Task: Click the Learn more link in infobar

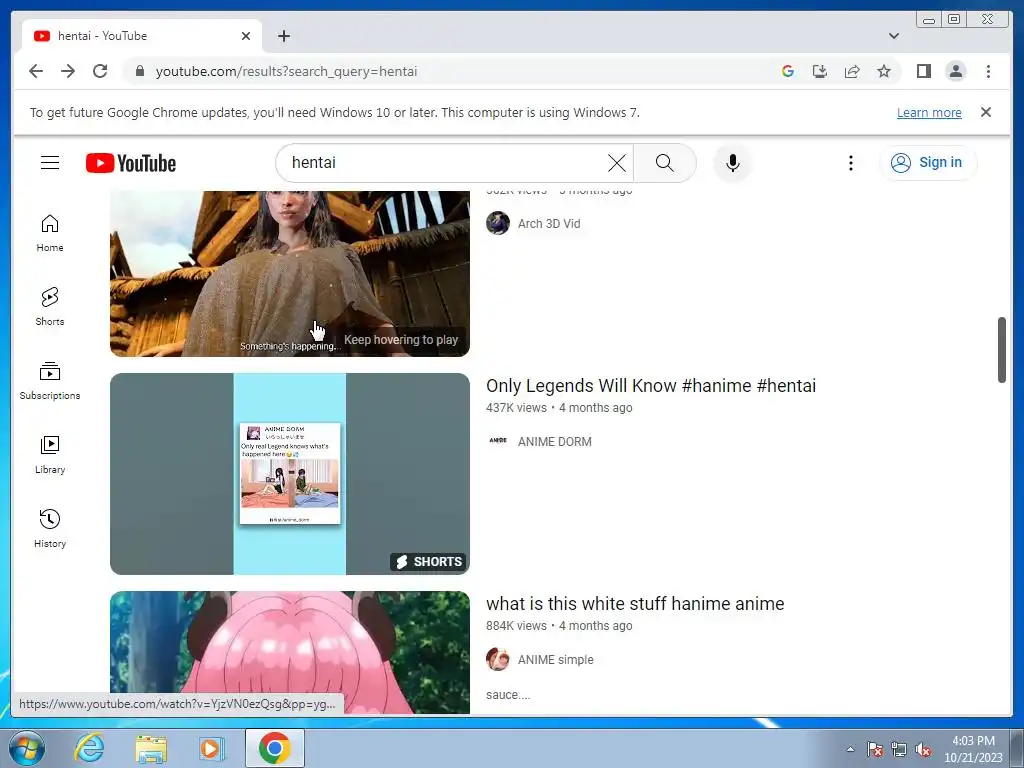Action: (929, 112)
